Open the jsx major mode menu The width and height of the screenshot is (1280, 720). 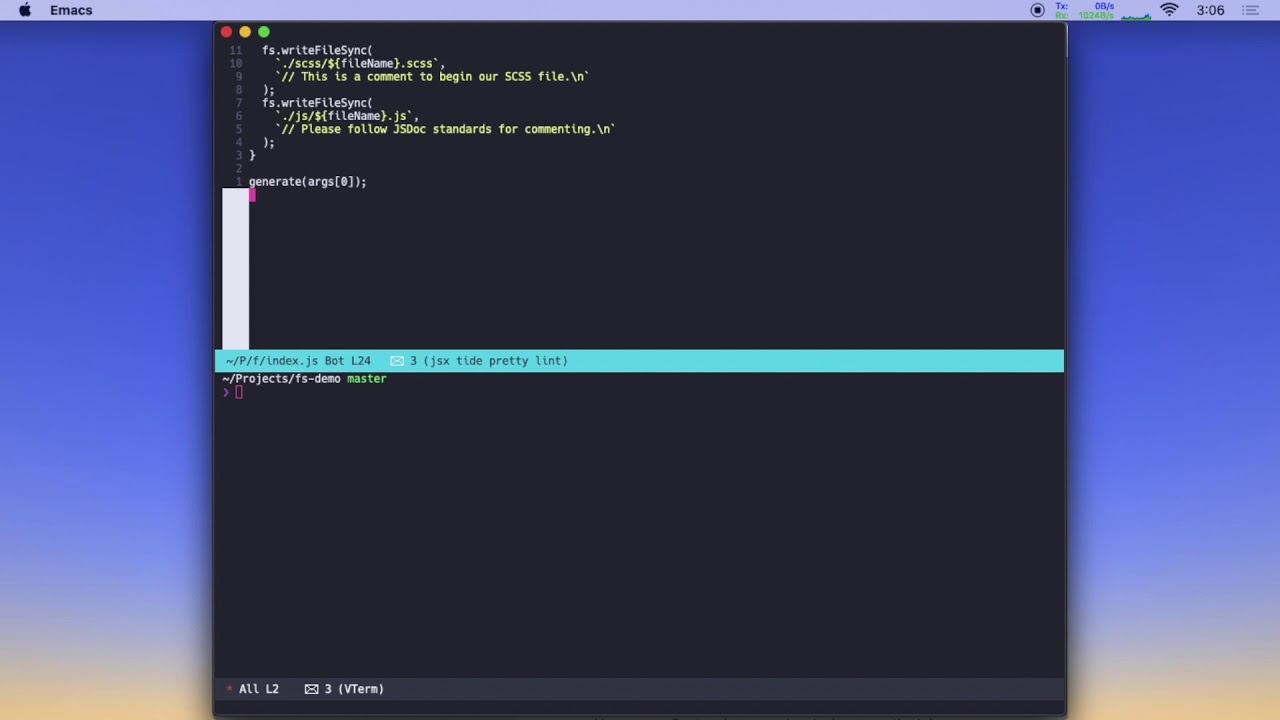point(439,361)
